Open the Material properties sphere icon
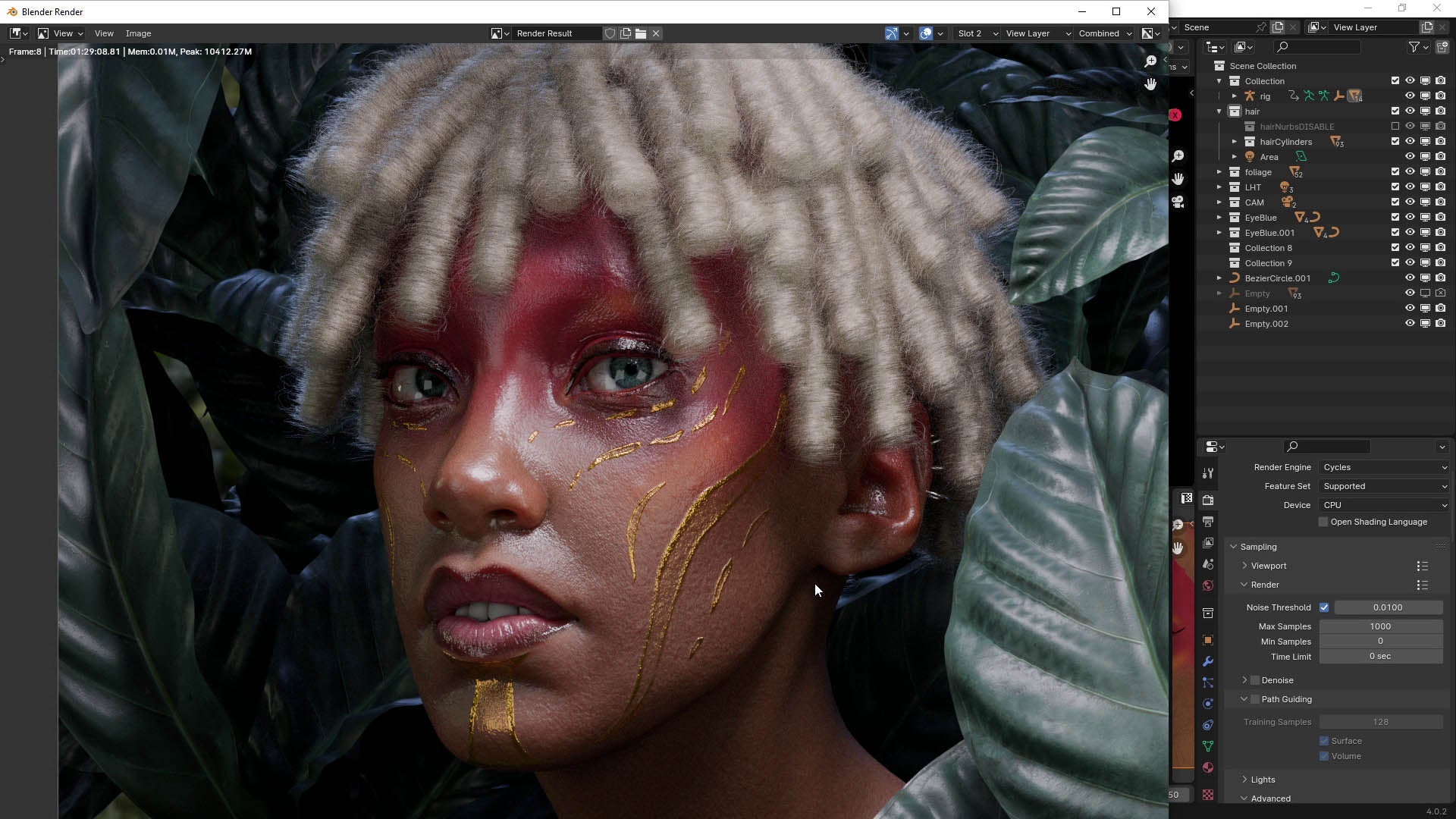The image size is (1456, 819). (x=1208, y=767)
